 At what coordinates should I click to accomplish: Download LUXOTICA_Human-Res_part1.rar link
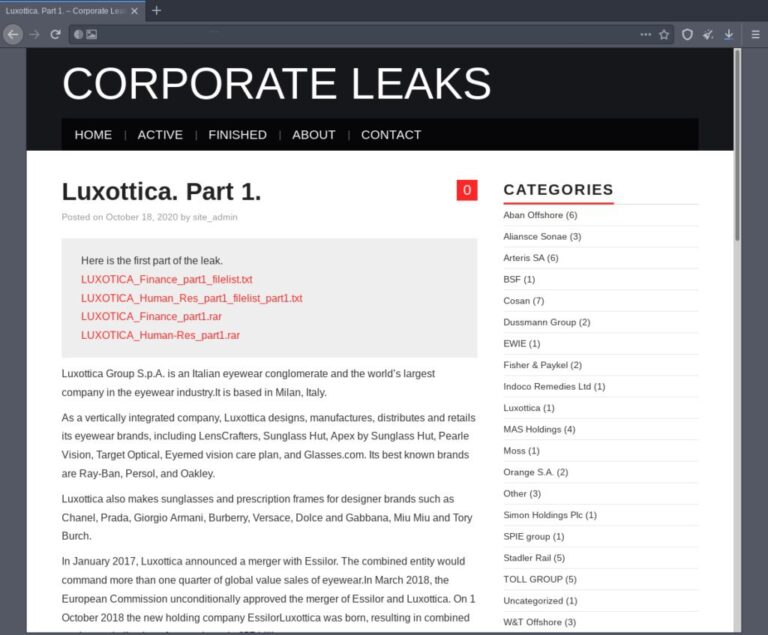pyautogui.click(x=160, y=335)
